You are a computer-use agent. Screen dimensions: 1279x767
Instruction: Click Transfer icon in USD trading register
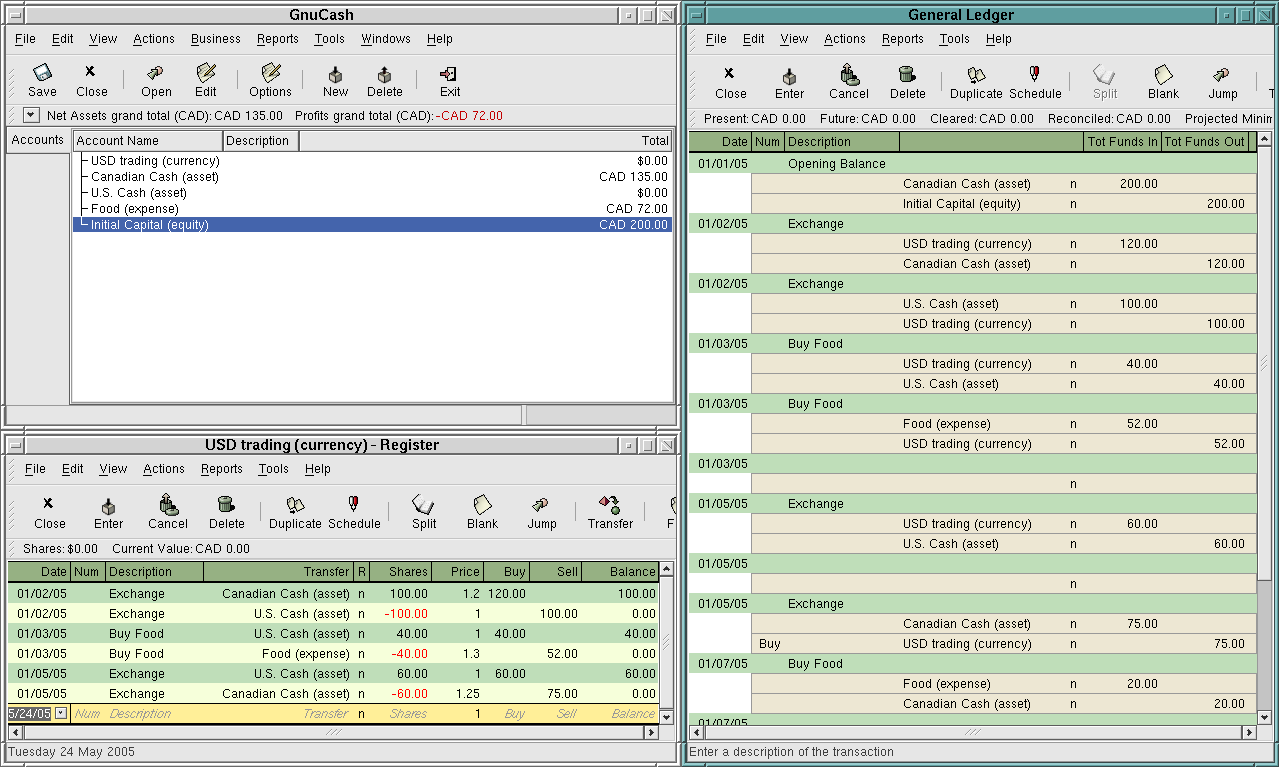click(610, 506)
